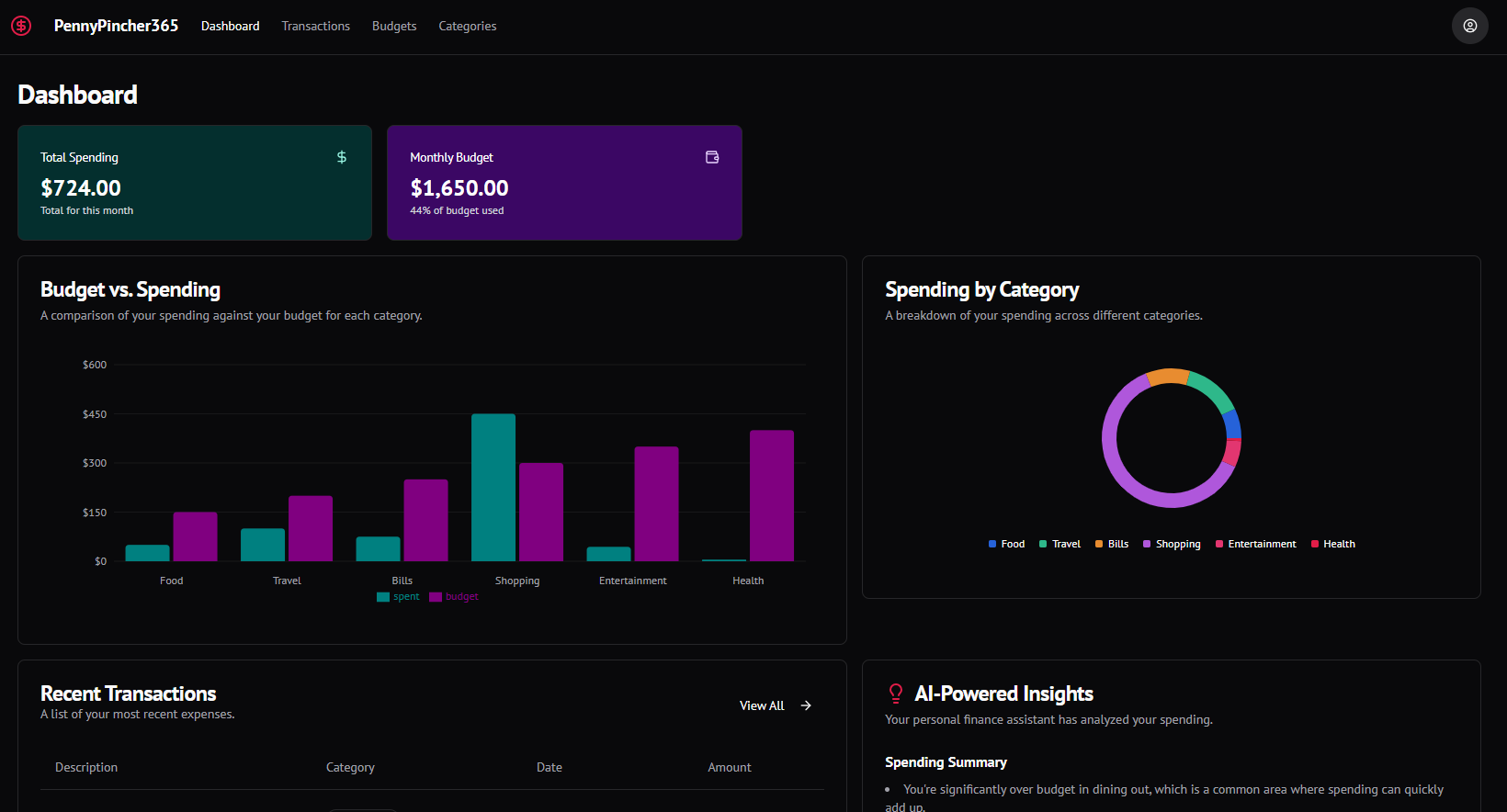
Task: Toggle the purple 'budget' legend marker
Action: pyautogui.click(x=436, y=597)
